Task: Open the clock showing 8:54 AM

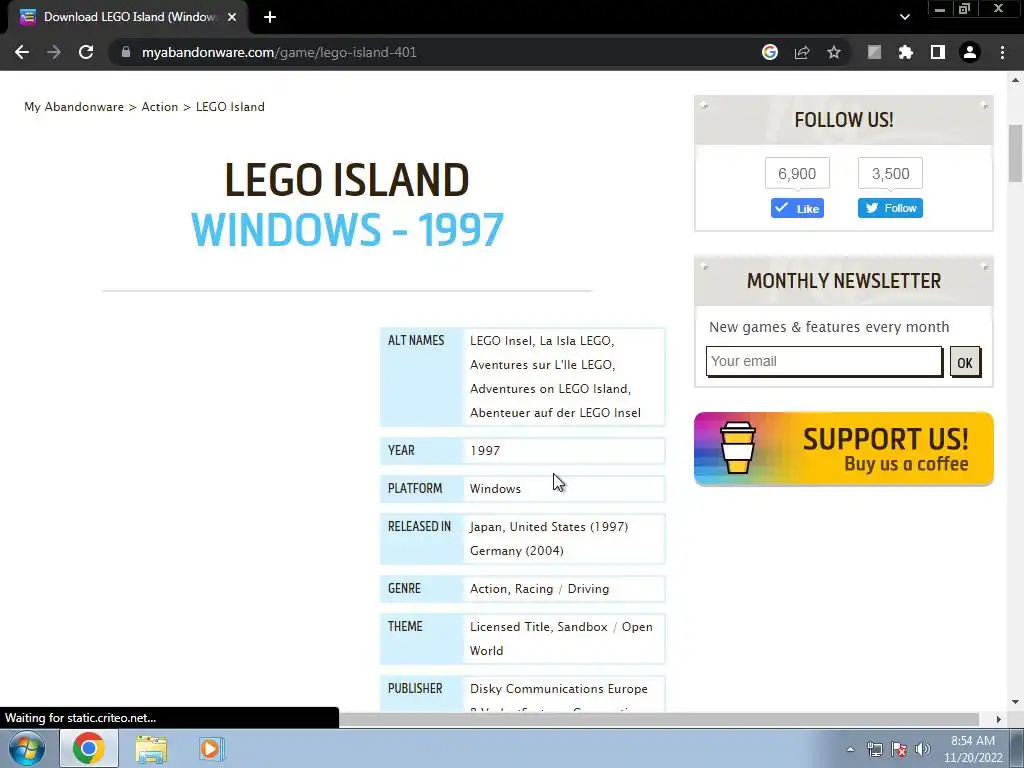Action: (x=972, y=749)
